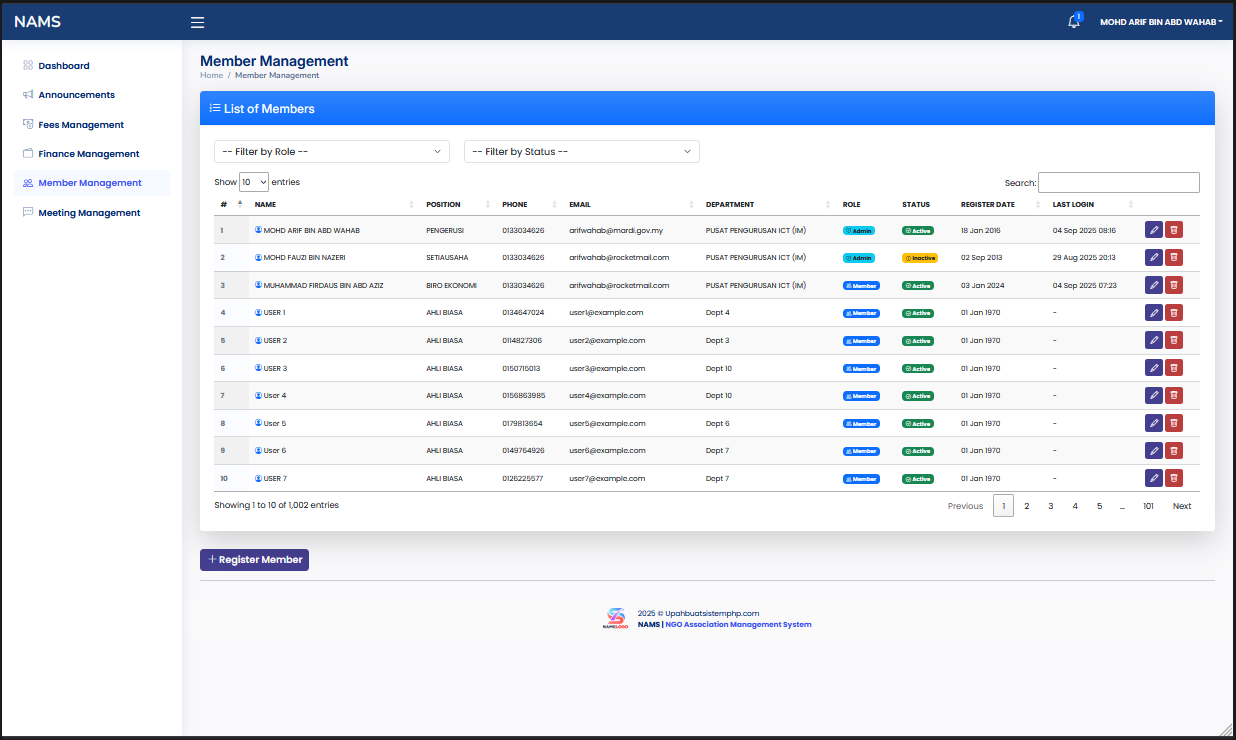Open Fees Management in the sidebar
Image resolution: width=1236 pixels, height=740 pixels.
click(x=81, y=125)
